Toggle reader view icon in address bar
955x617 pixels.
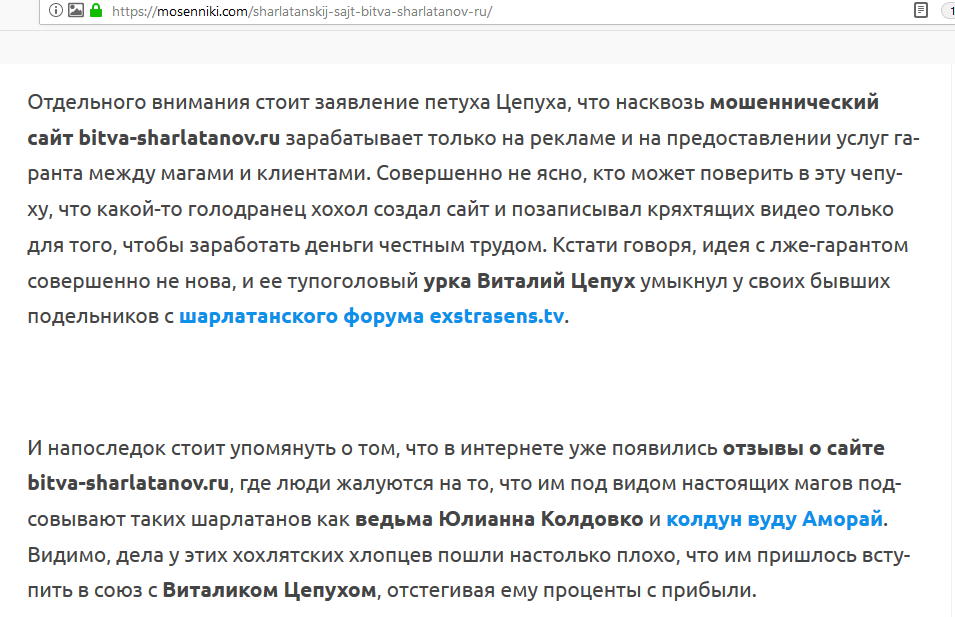tap(920, 11)
